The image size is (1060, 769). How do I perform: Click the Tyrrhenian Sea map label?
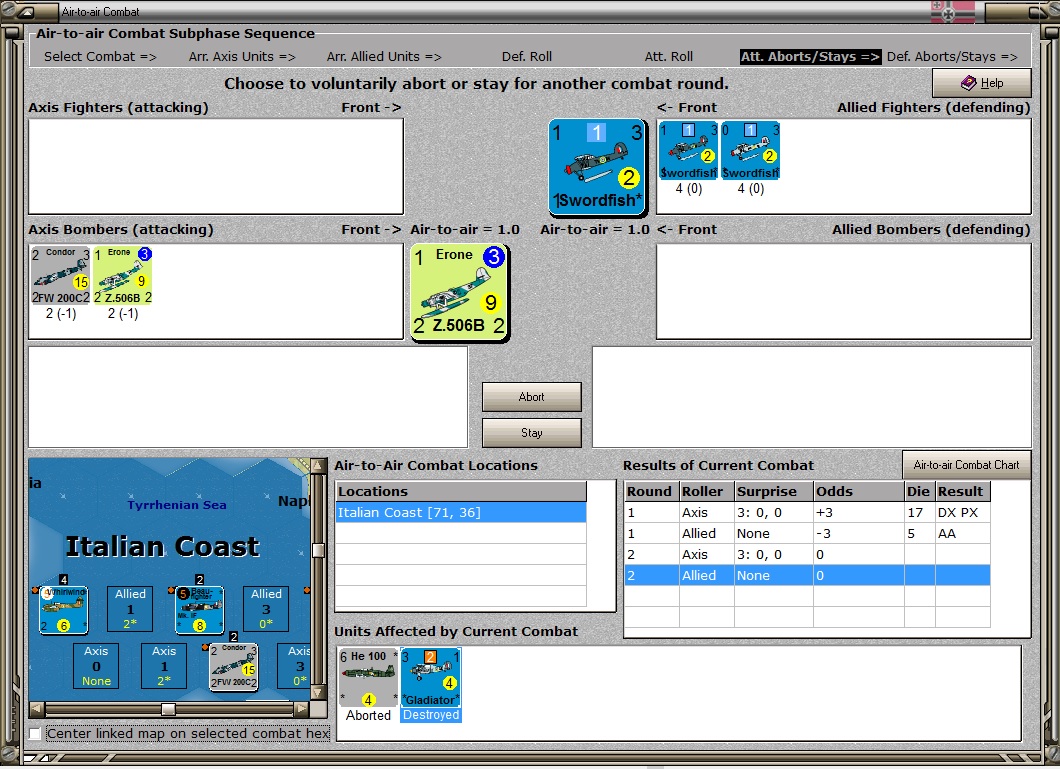177,505
